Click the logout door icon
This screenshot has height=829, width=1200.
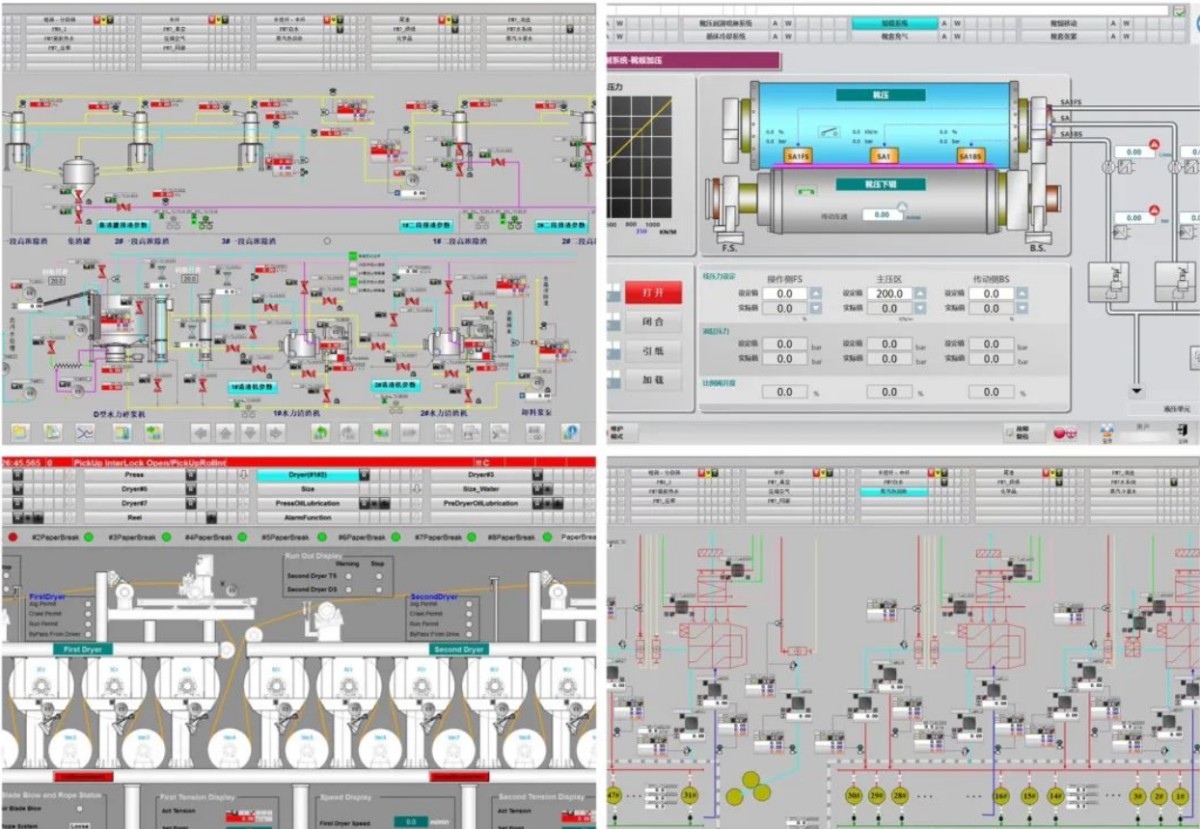[1182, 430]
